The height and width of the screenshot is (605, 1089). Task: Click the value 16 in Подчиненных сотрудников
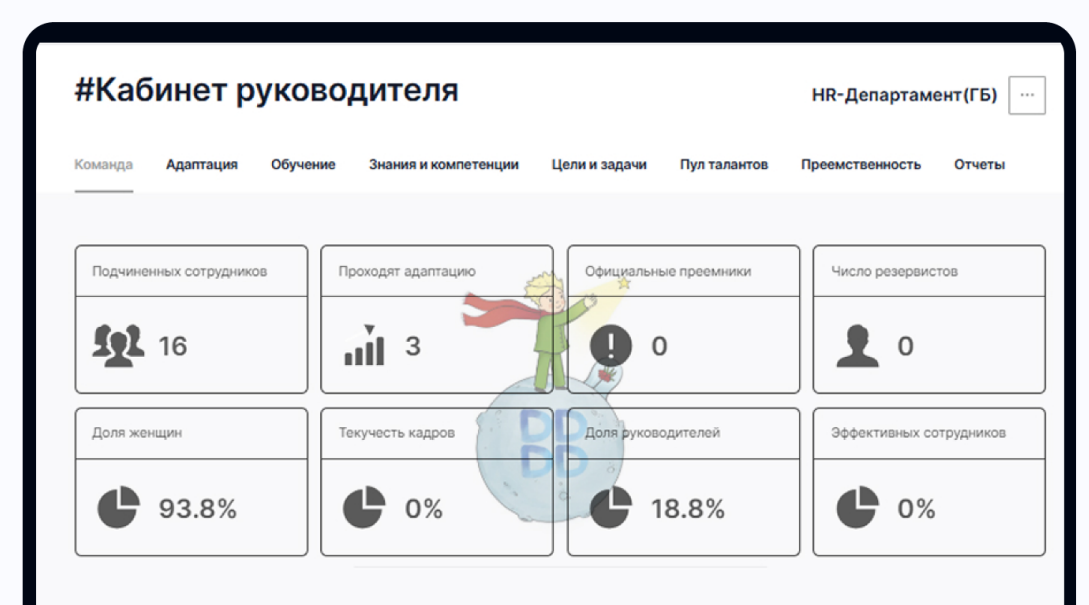[173, 346]
